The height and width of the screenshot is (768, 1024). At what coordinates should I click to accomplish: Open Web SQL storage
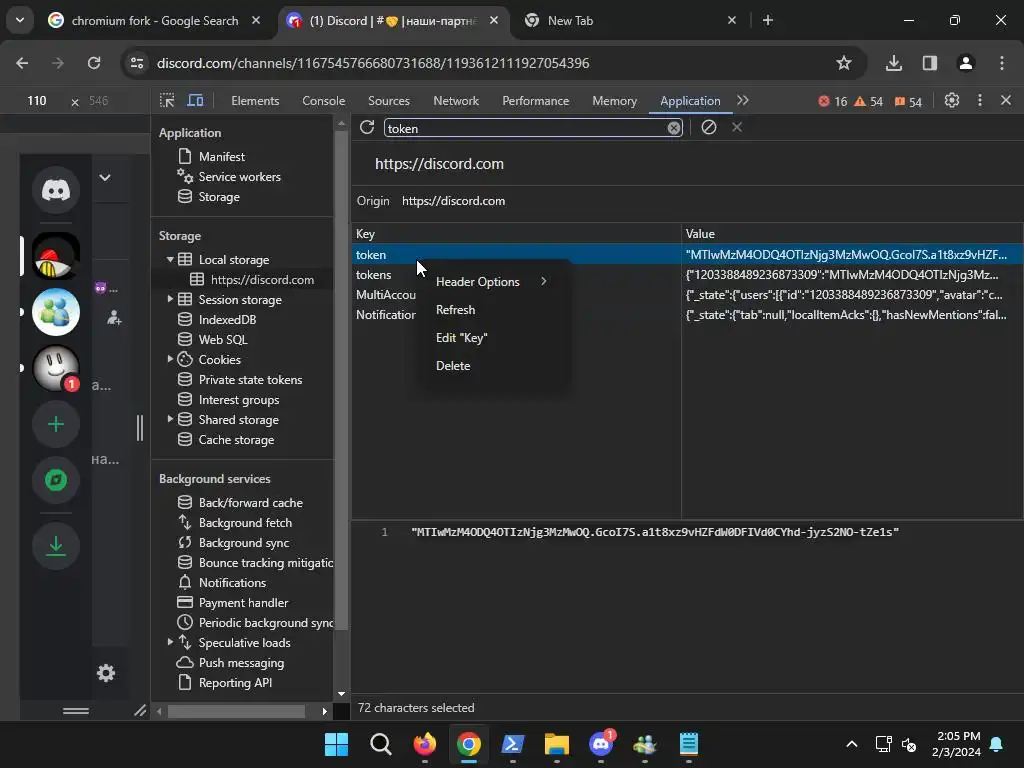tap(213, 340)
